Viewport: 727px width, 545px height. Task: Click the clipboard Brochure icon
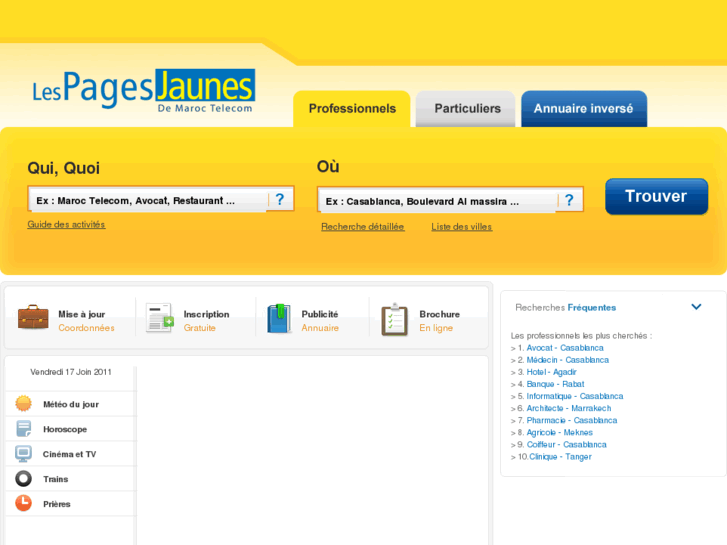click(x=394, y=319)
